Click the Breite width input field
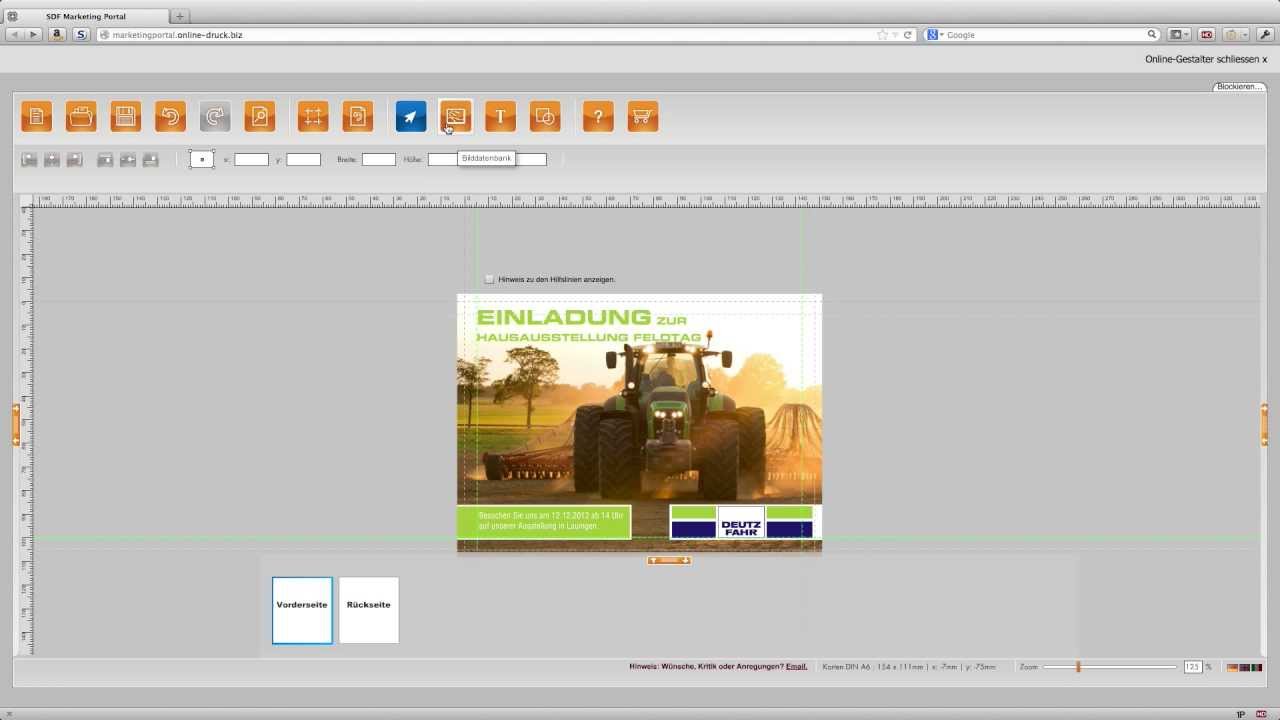The image size is (1280, 720). coord(378,159)
